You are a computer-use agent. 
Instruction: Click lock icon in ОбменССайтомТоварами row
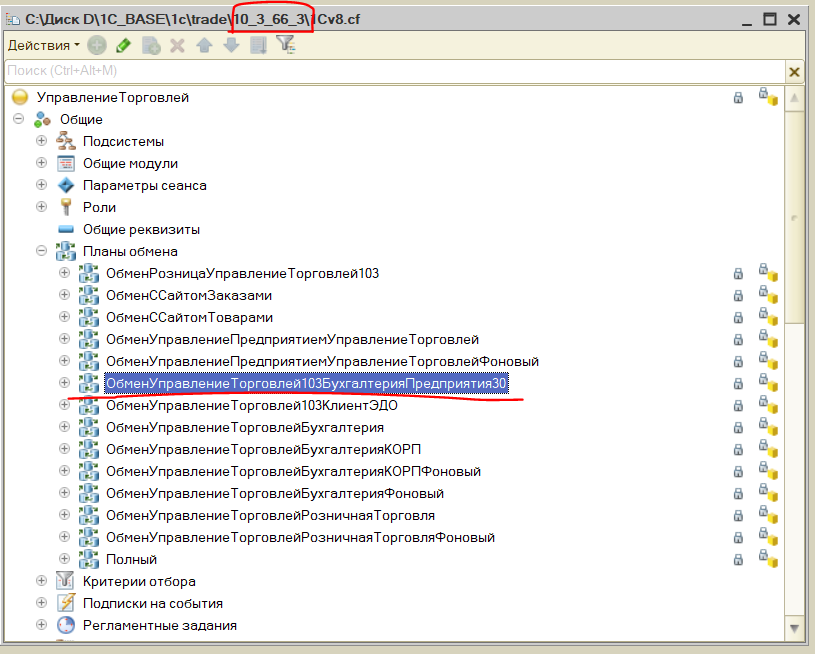tap(738, 318)
